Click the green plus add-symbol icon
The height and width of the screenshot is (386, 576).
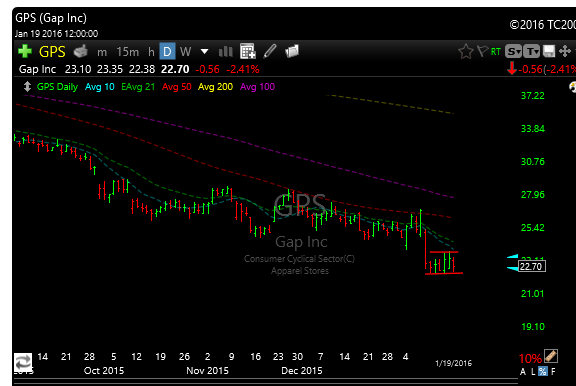click(25, 51)
